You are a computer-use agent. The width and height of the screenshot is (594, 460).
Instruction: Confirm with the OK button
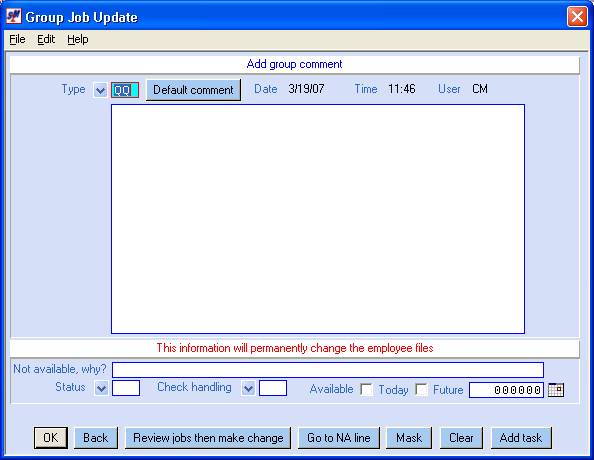[x=51, y=438]
